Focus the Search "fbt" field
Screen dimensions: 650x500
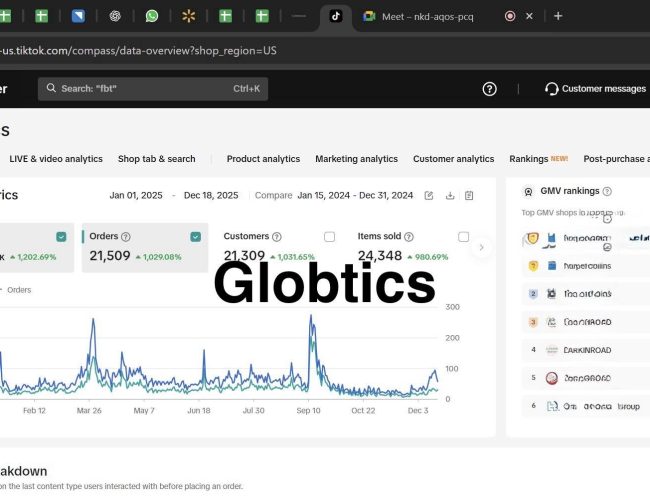pyautogui.click(x=153, y=89)
